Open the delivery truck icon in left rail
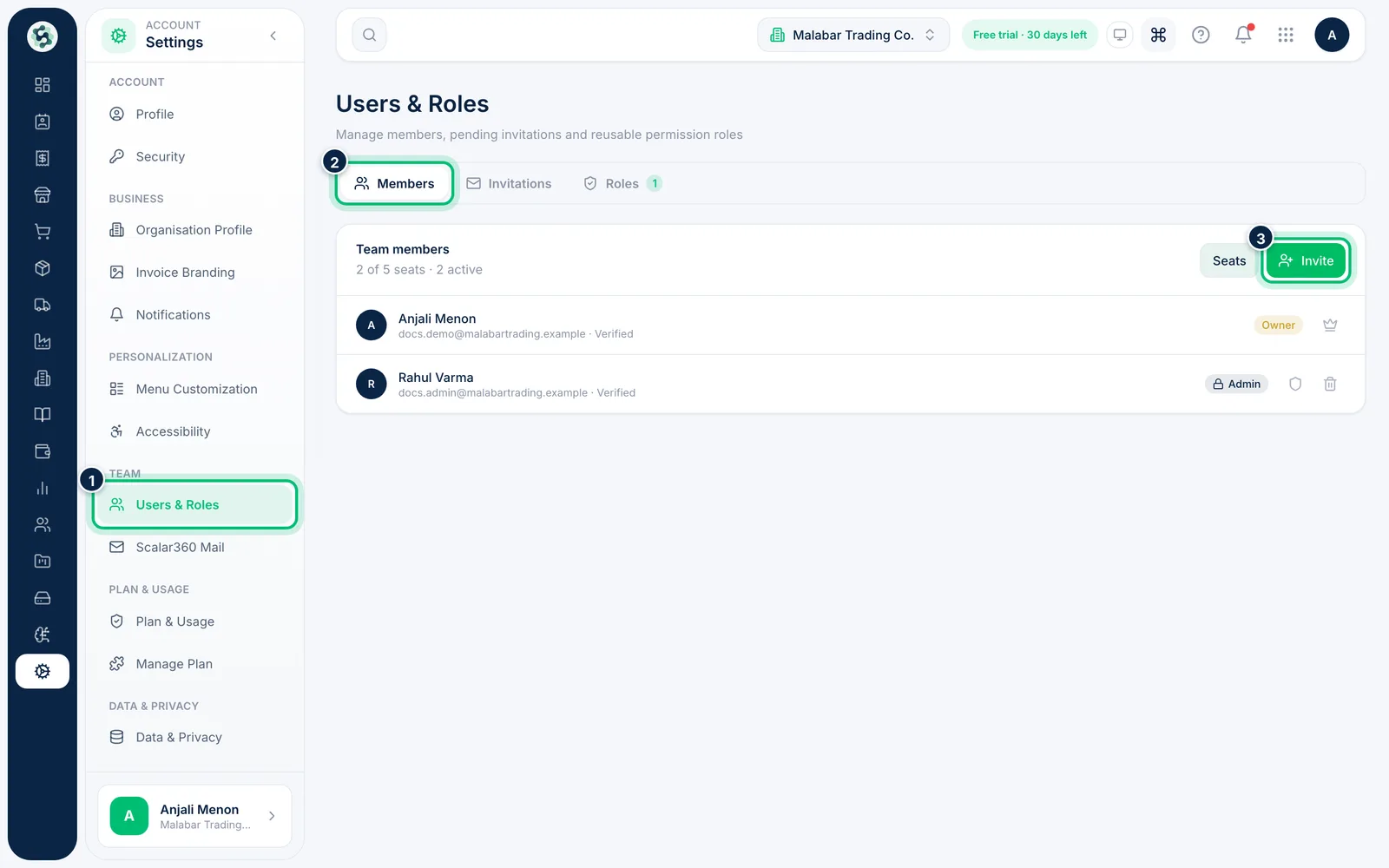Viewport: 1389px width, 868px height. point(42,305)
